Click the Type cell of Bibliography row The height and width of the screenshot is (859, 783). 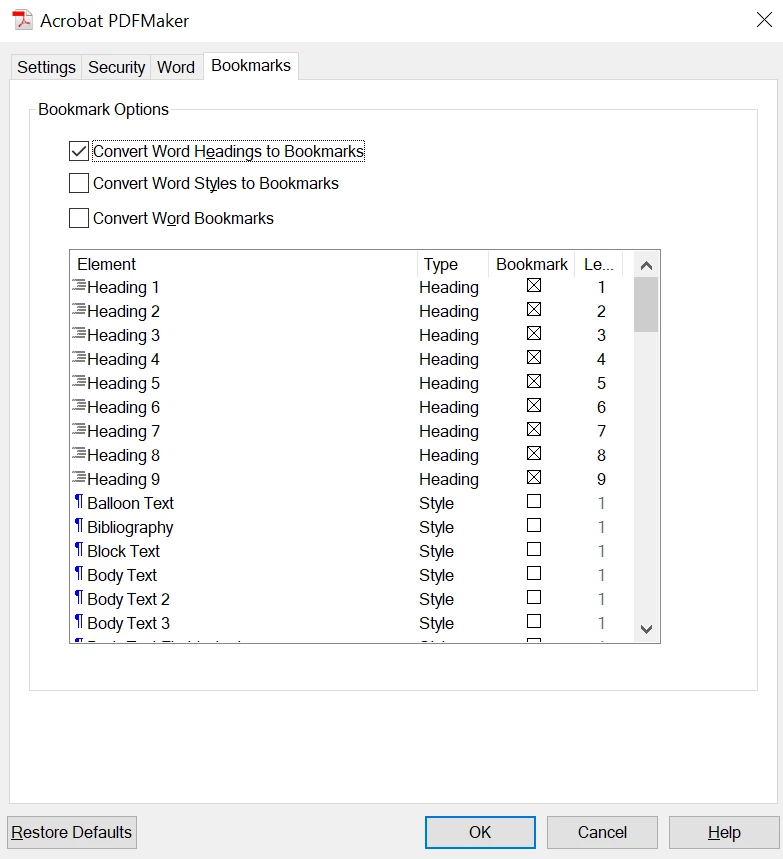[x=436, y=528]
